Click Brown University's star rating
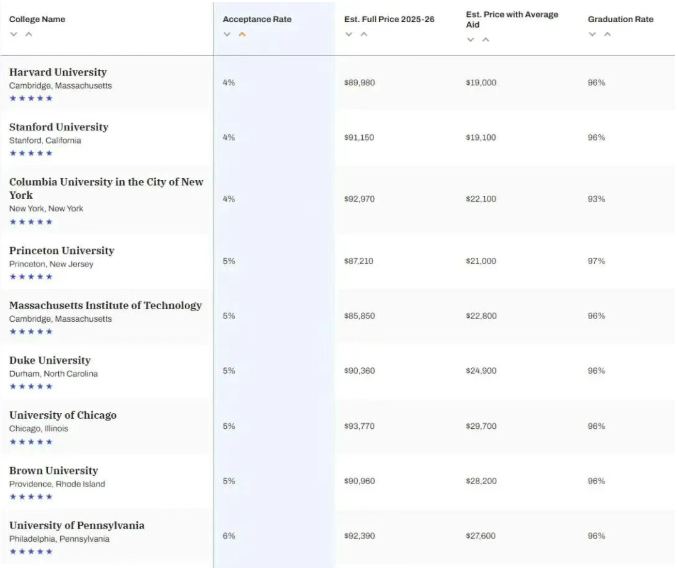Image resolution: width=678 pixels, height=568 pixels. point(31,497)
